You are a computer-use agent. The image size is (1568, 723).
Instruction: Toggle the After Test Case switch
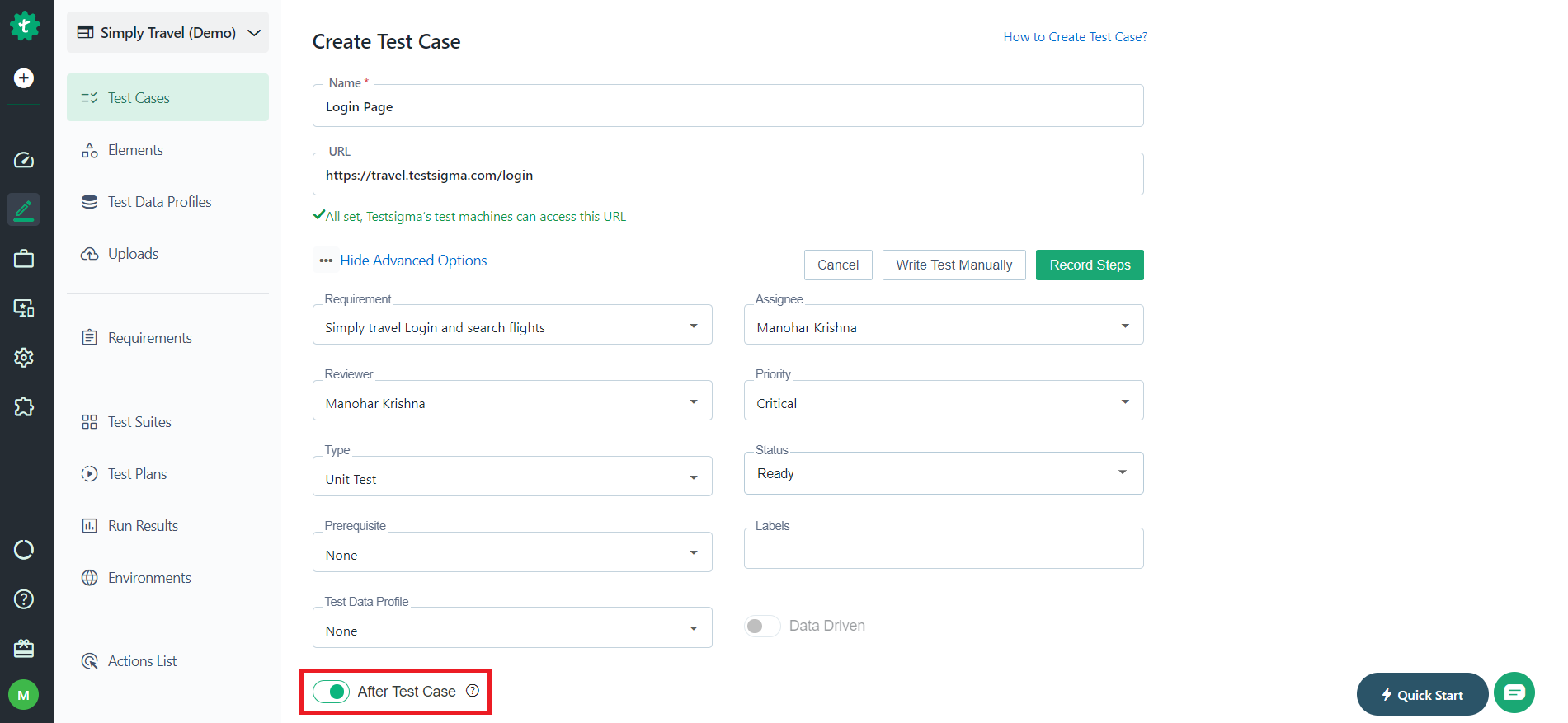click(331, 692)
